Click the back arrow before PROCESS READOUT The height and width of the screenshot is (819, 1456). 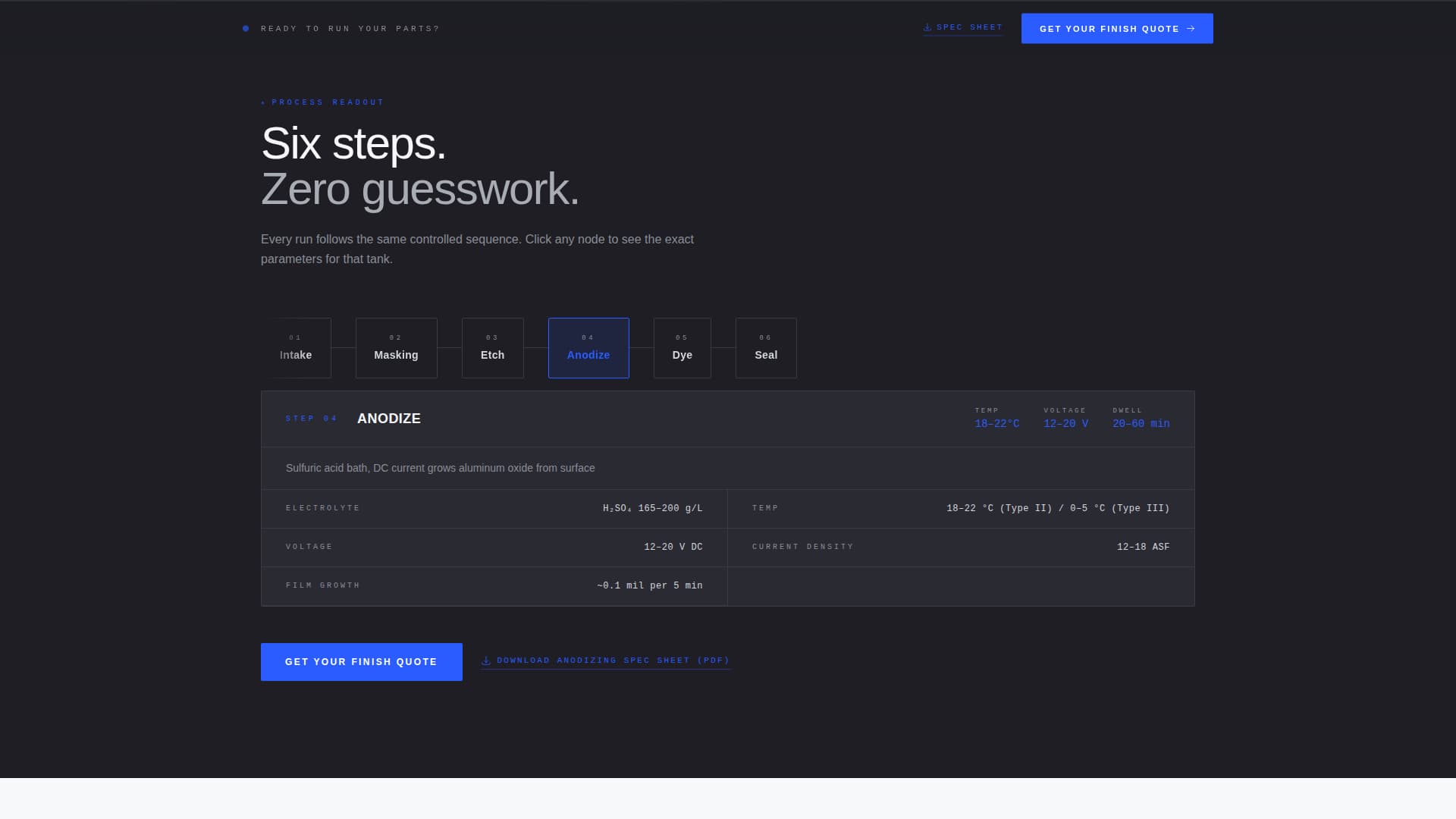pyautogui.click(x=263, y=102)
